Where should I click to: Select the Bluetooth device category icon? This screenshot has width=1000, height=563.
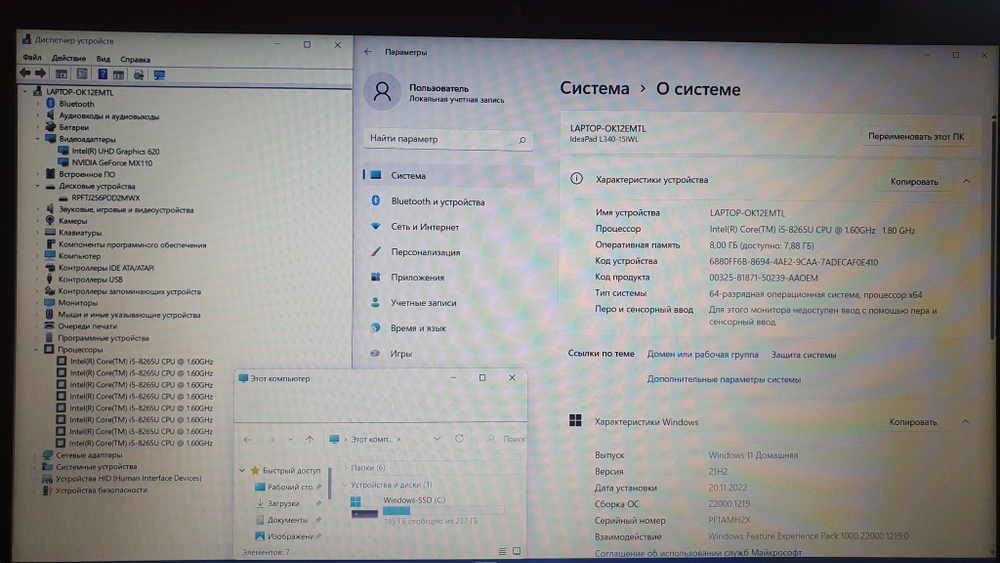[x=51, y=103]
